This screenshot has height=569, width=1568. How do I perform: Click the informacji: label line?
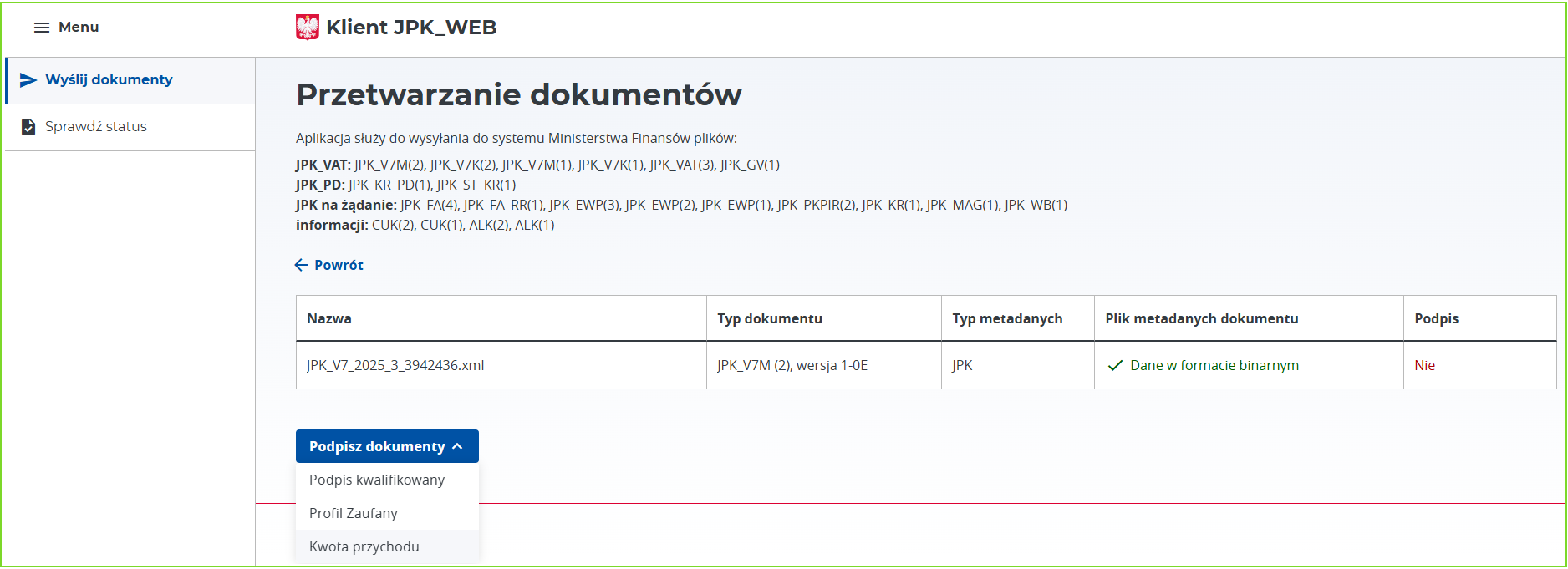click(x=425, y=225)
